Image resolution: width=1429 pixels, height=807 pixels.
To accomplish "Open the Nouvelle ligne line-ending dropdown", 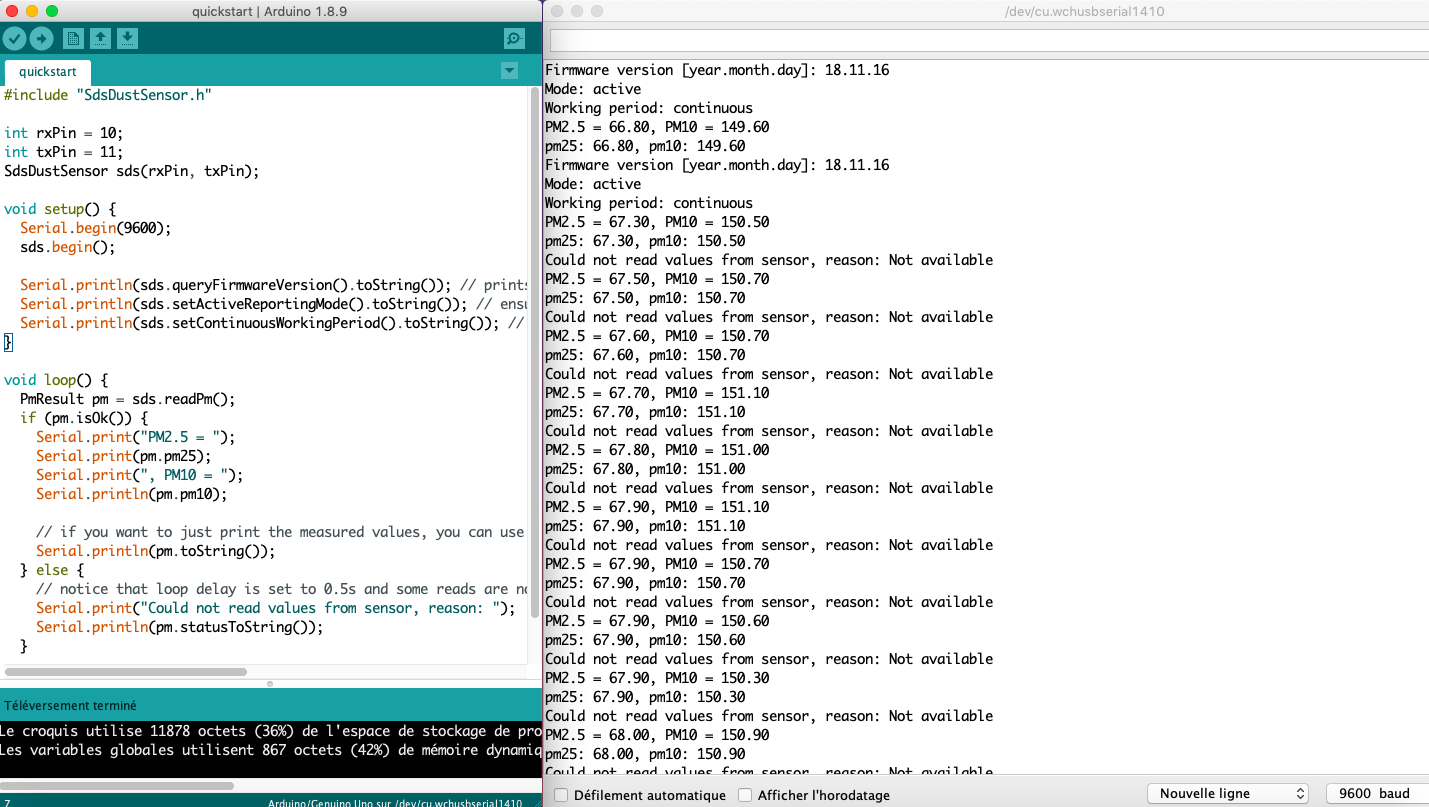I will (1228, 794).
